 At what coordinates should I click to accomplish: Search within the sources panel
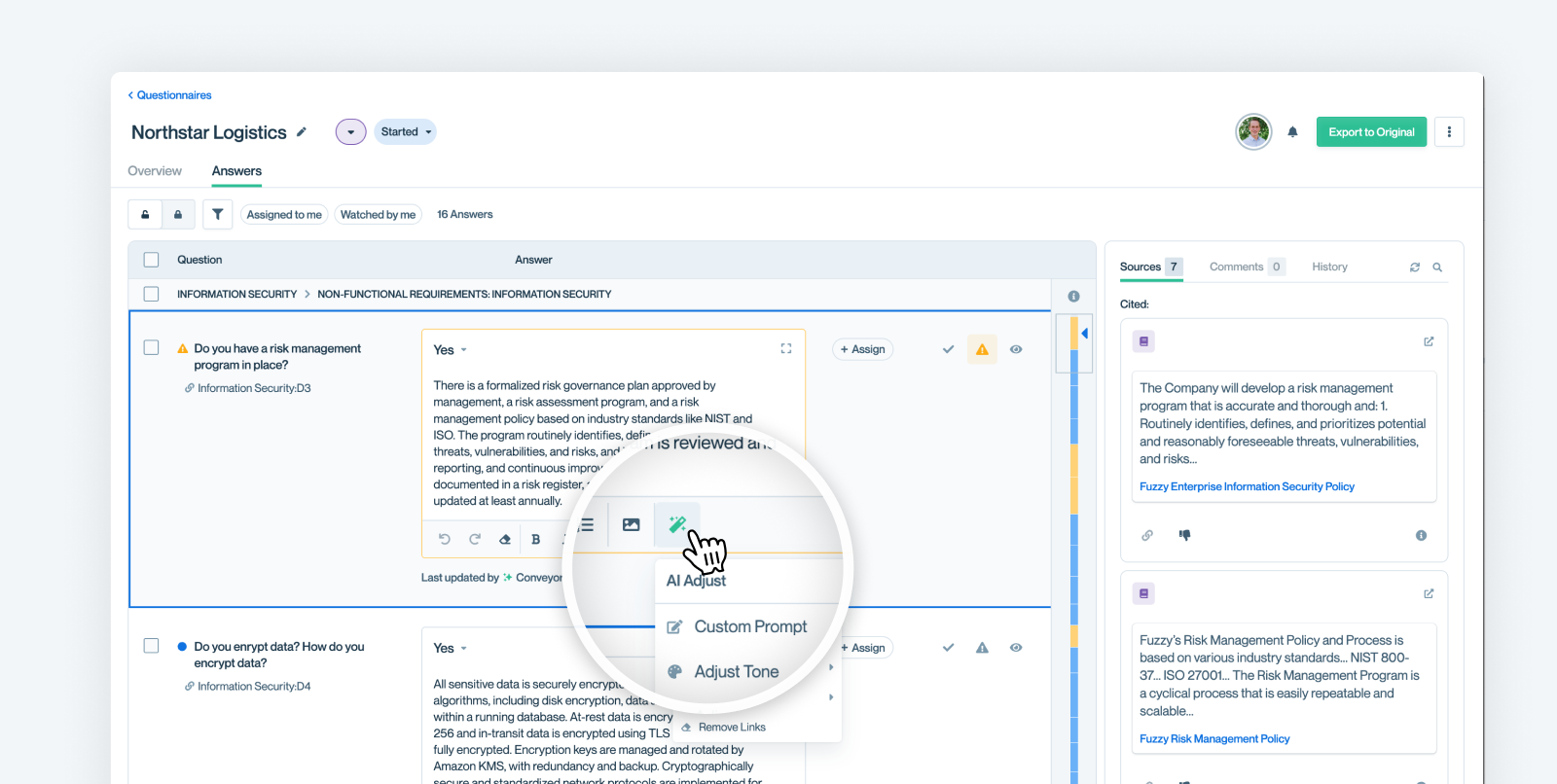click(x=1437, y=267)
